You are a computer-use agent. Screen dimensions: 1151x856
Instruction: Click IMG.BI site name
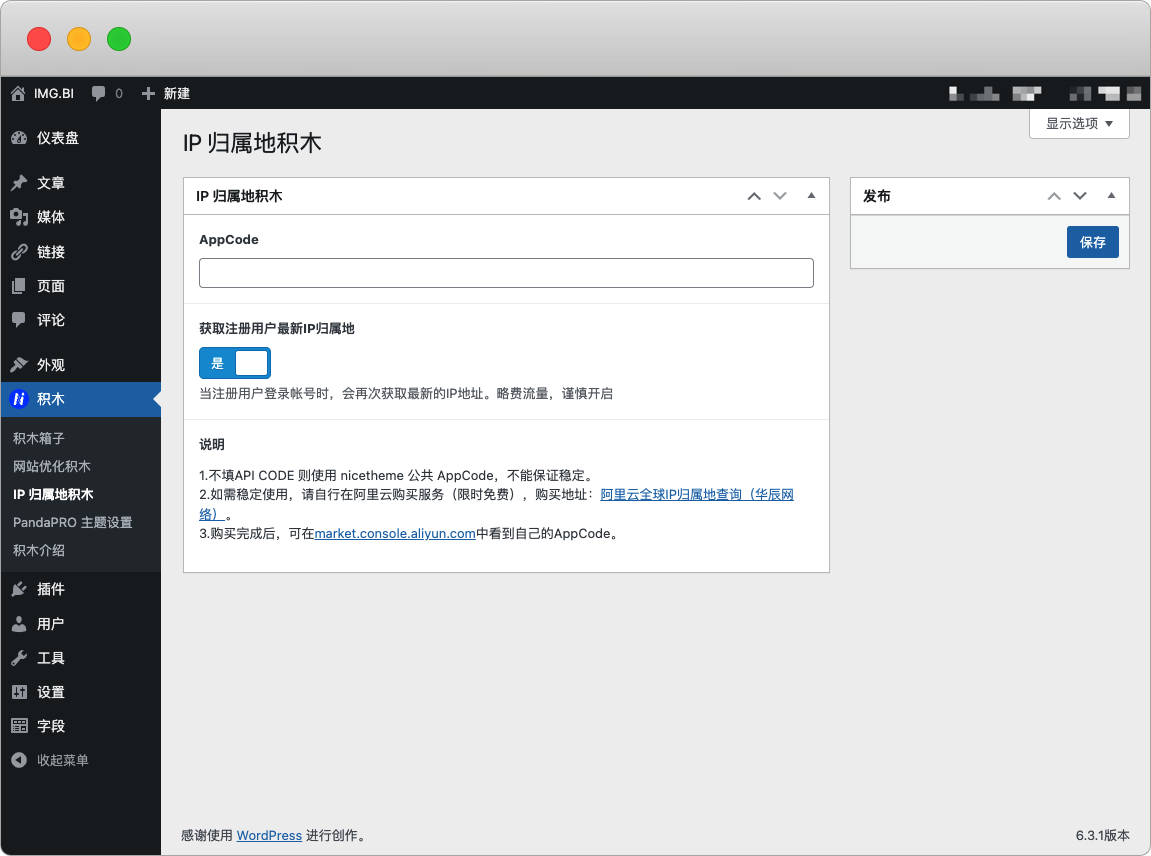coord(54,93)
